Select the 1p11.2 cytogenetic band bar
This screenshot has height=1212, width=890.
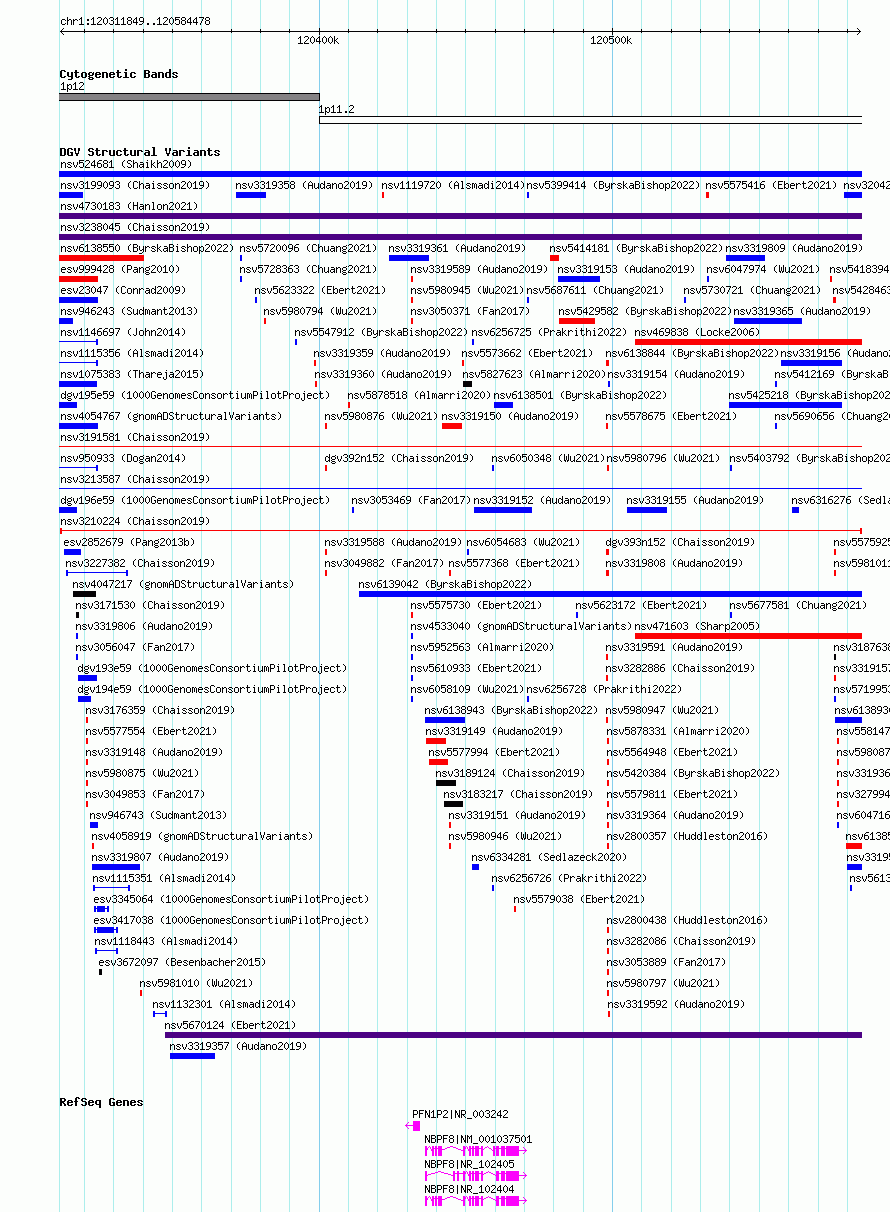point(590,120)
